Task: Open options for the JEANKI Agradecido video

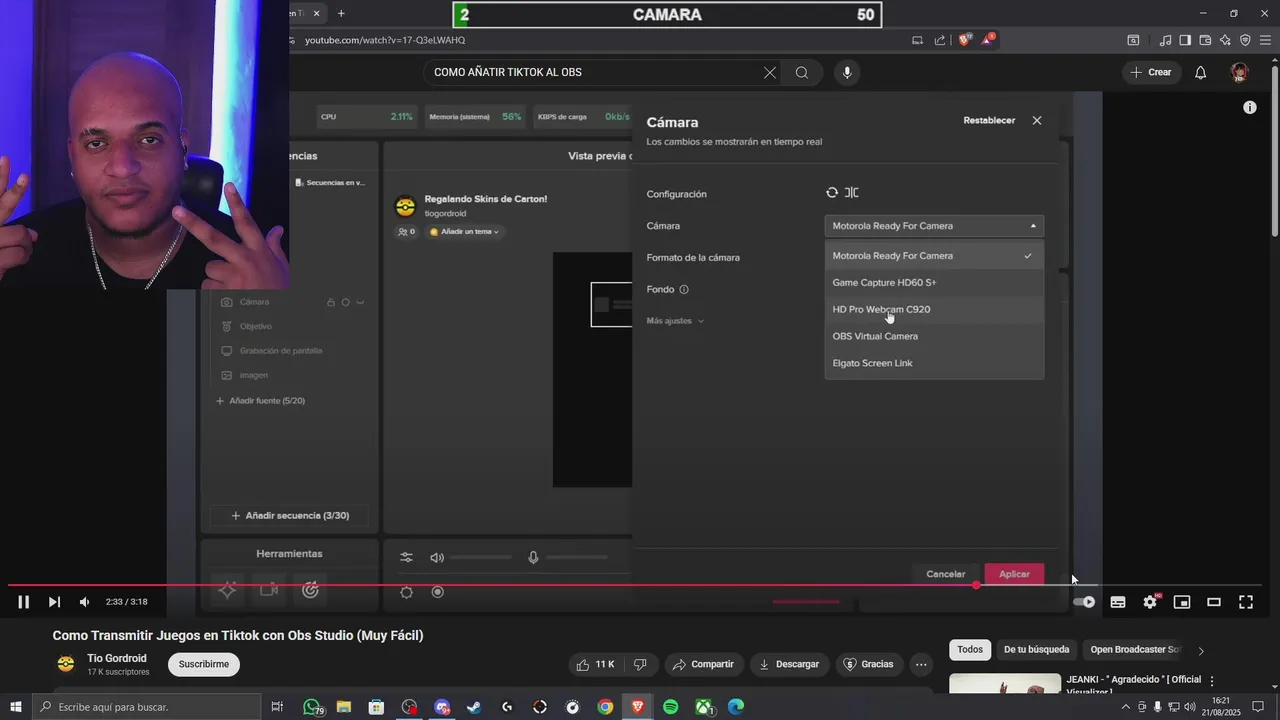Action: [1212, 681]
